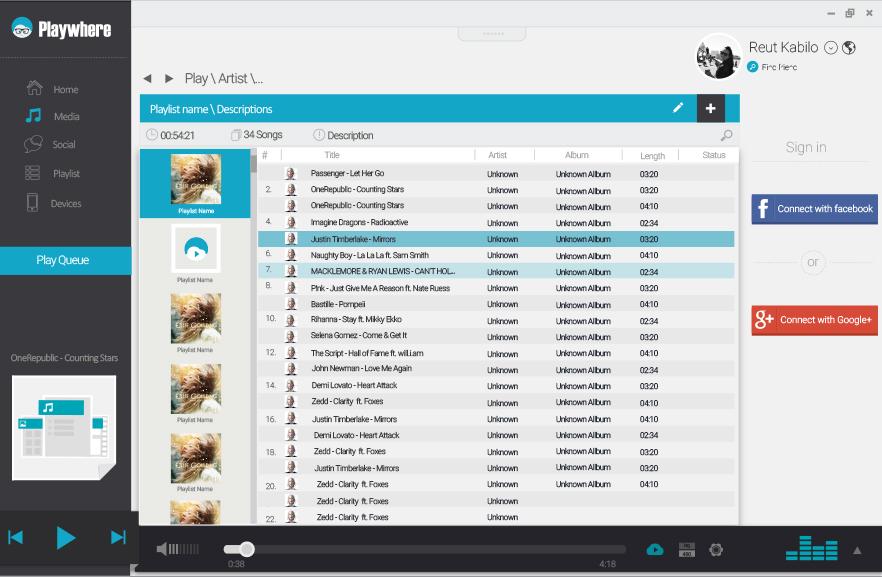Click the now playing artwork image
Screen dimensions: 882x577
tap(64, 427)
